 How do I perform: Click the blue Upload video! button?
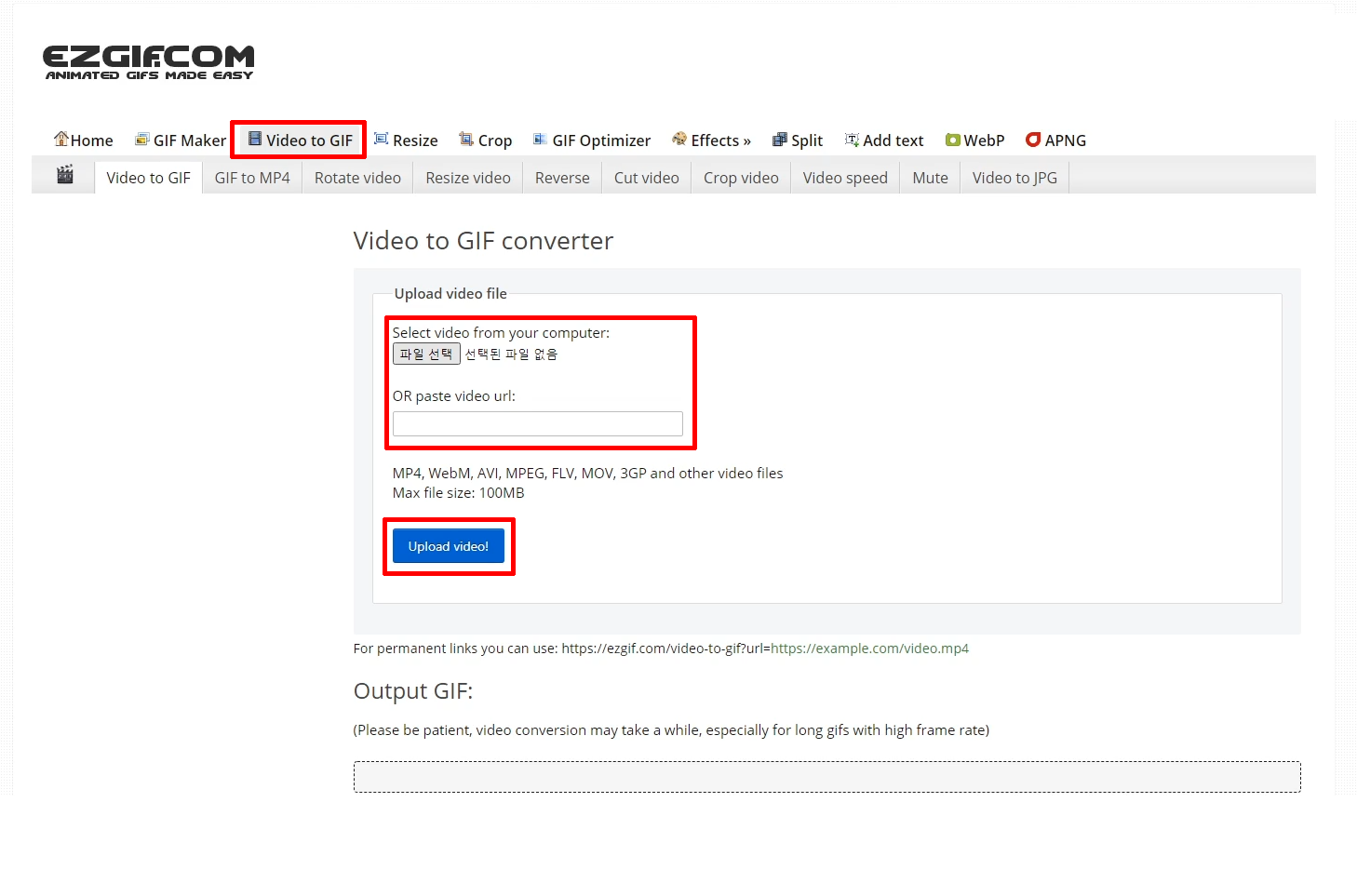tap(449, 546)
